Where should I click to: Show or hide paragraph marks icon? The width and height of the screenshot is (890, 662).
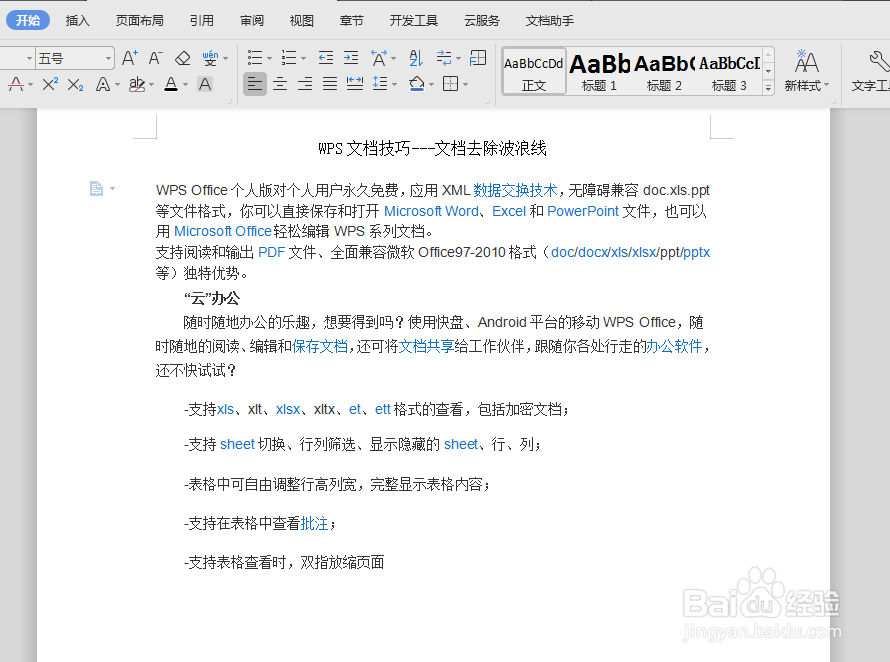coord(444,58)
